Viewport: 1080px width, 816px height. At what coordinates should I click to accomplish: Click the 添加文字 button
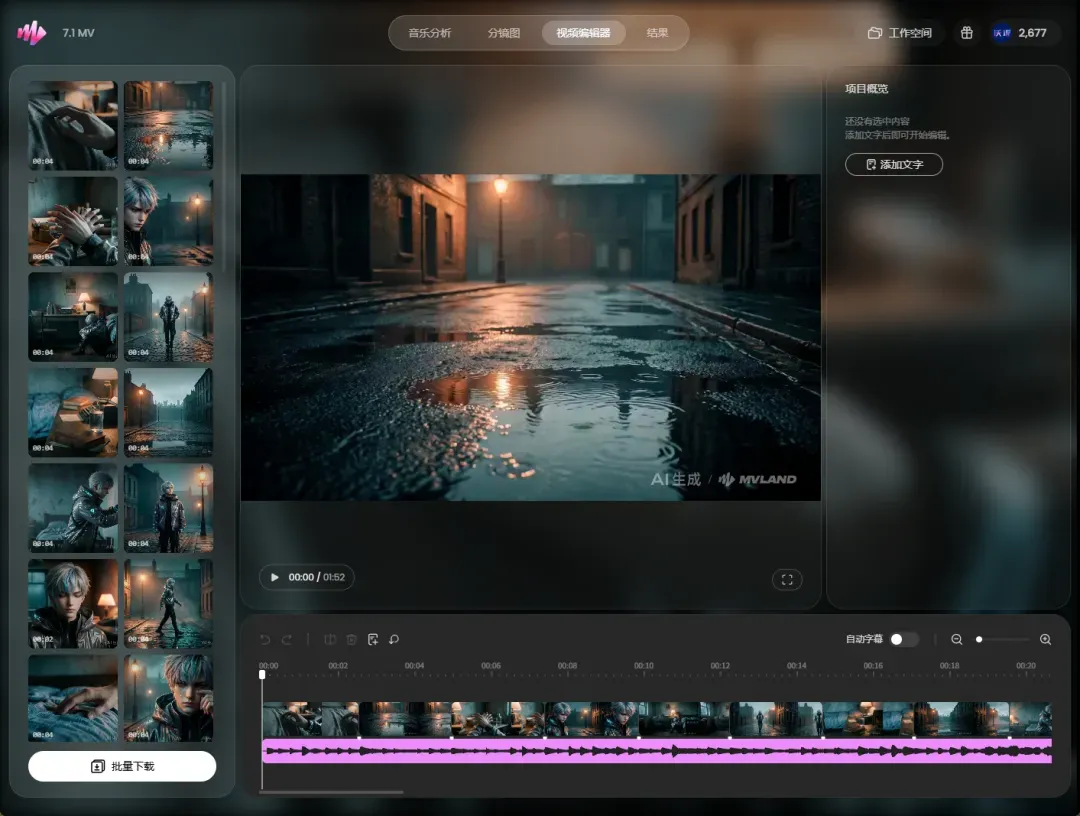[x=894, y=165]
